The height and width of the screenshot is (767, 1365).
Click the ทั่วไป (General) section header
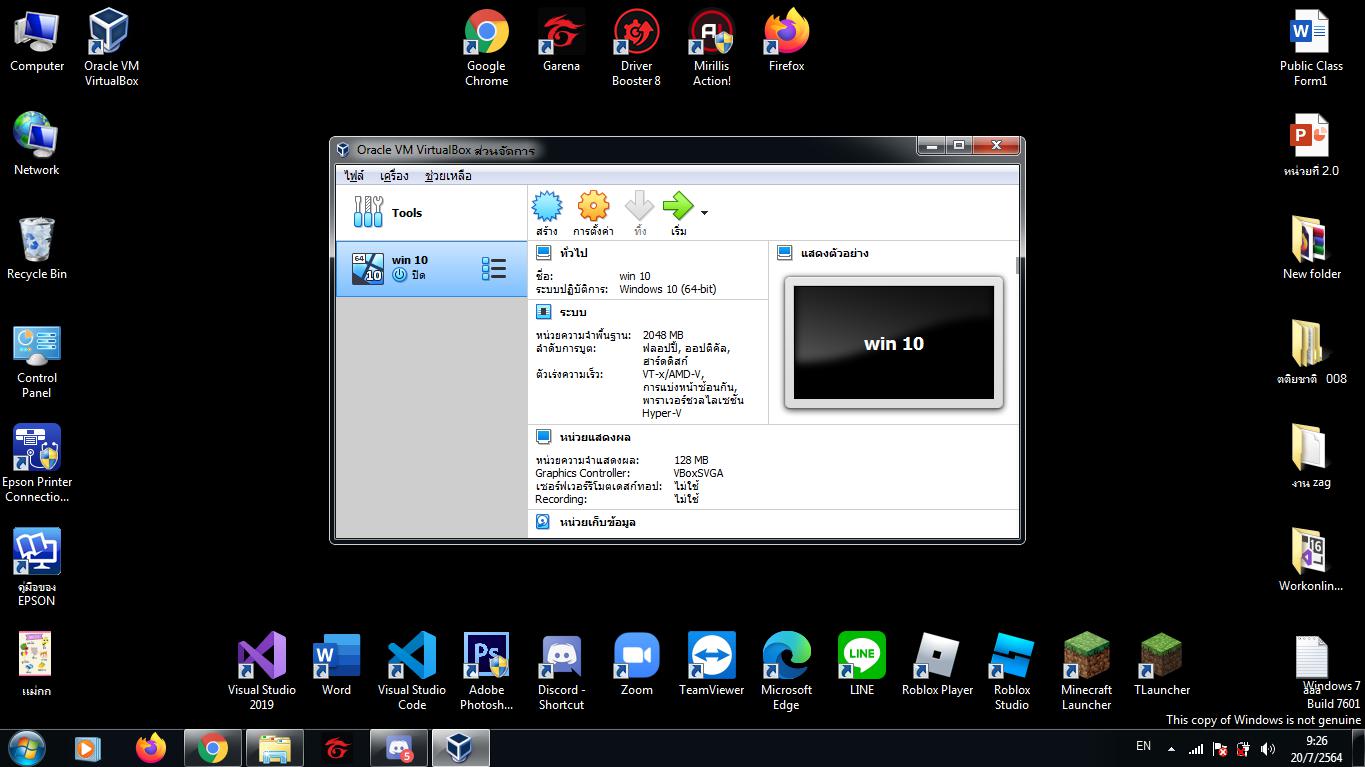pos(573,253)
